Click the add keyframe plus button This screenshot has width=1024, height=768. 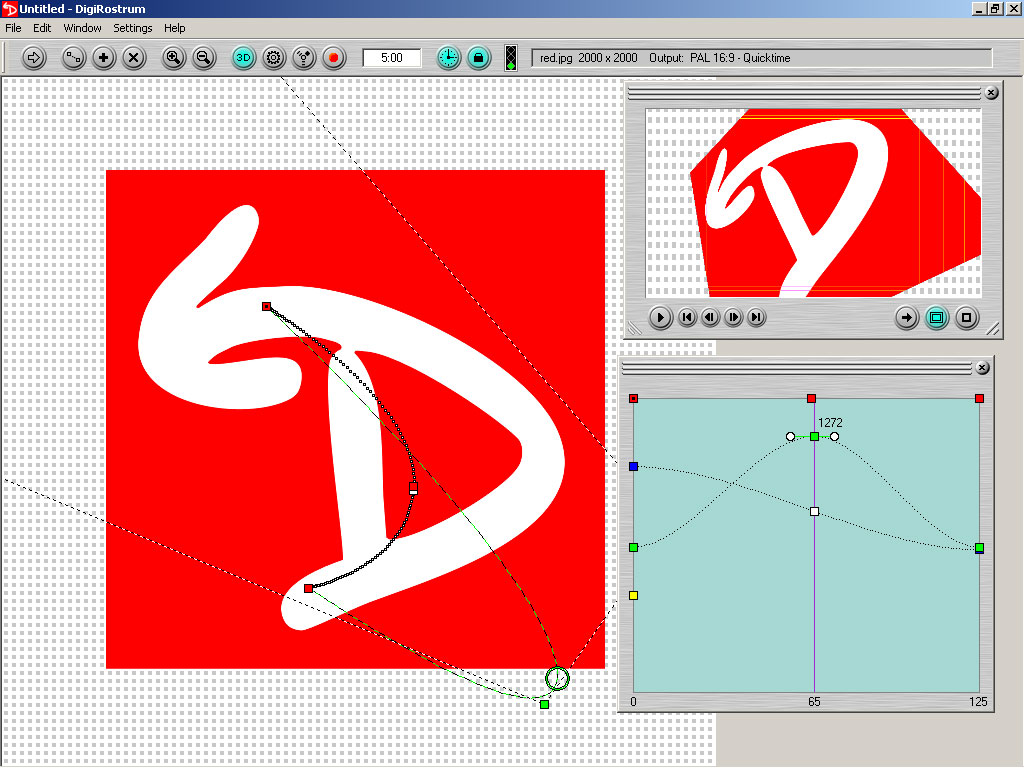(103, 57)
